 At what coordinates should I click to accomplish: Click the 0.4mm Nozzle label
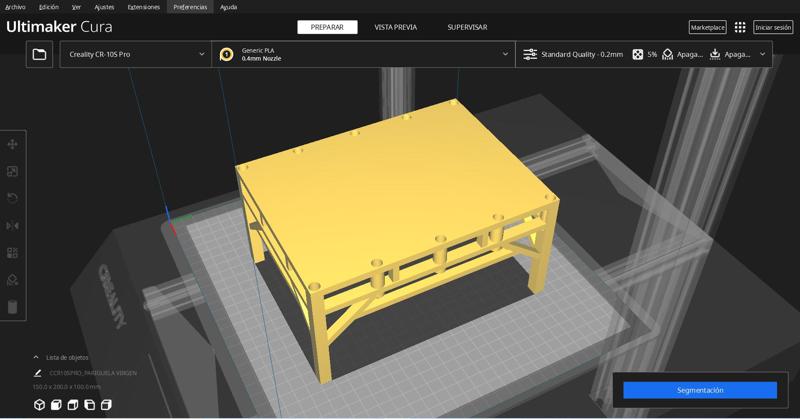pyautogui.click(x=261, y=59)
